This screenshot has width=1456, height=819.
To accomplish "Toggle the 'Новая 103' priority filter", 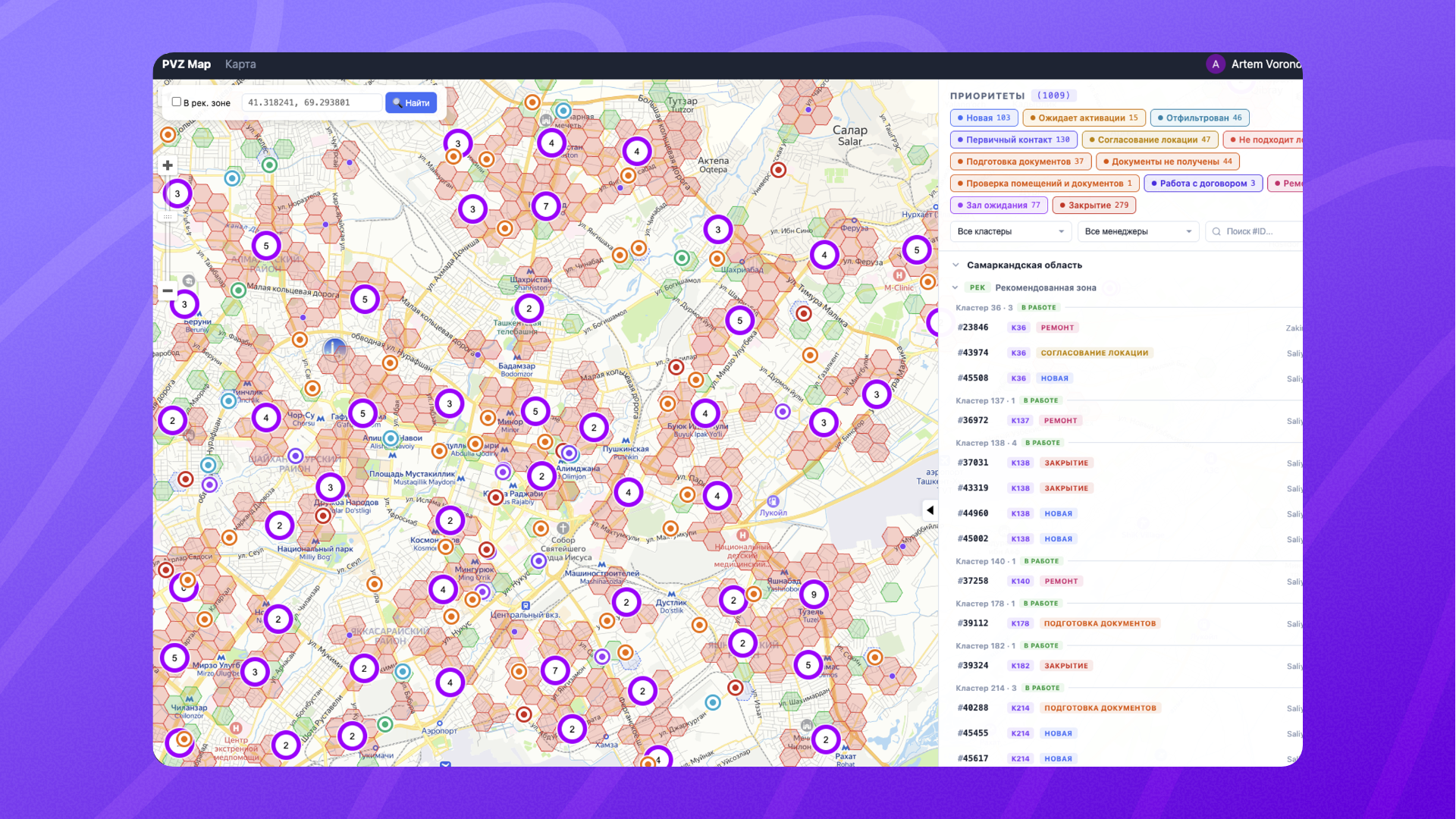I will click(x=984, y=118).
